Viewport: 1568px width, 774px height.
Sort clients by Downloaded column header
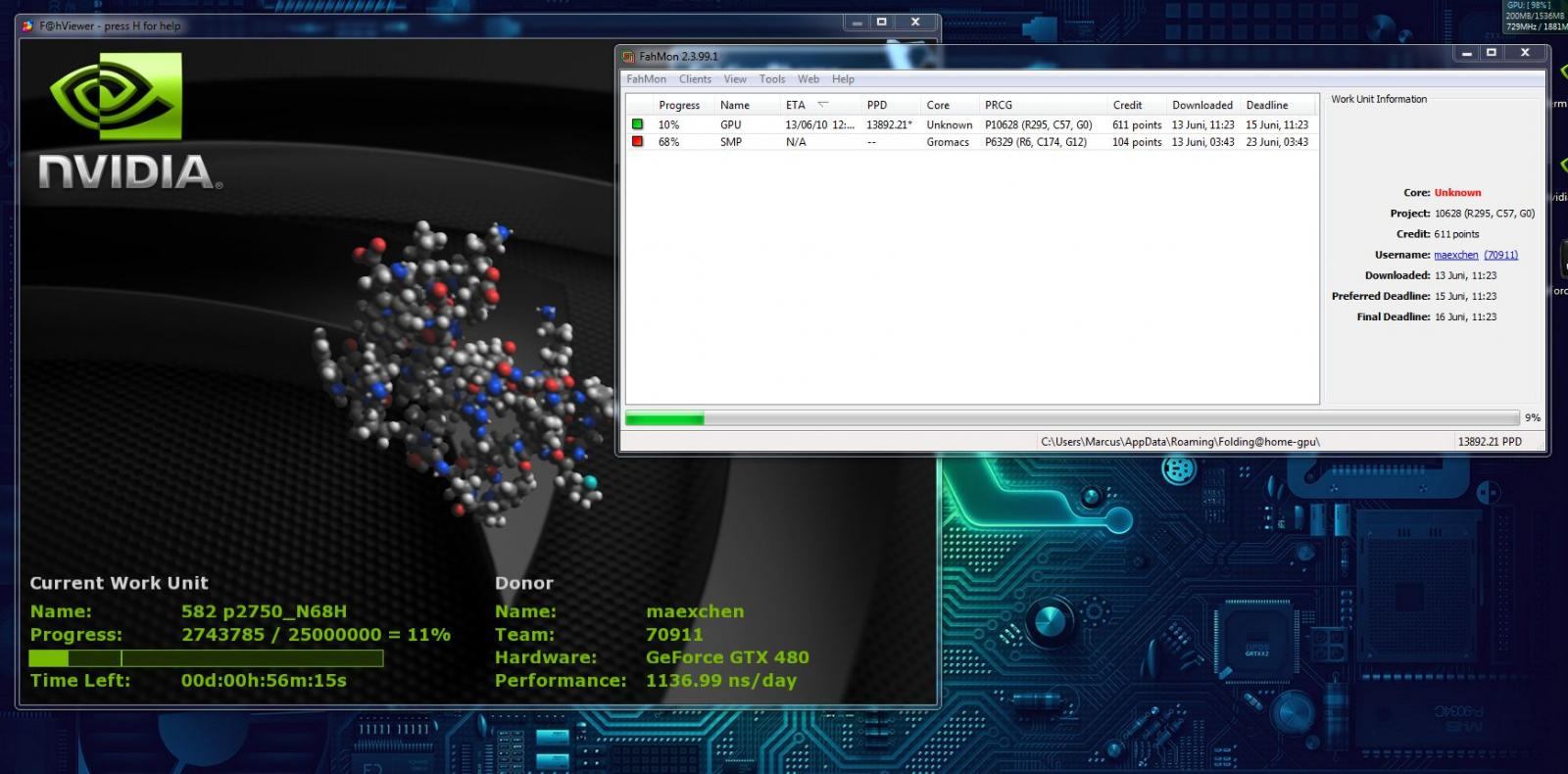click(1203, 105)
